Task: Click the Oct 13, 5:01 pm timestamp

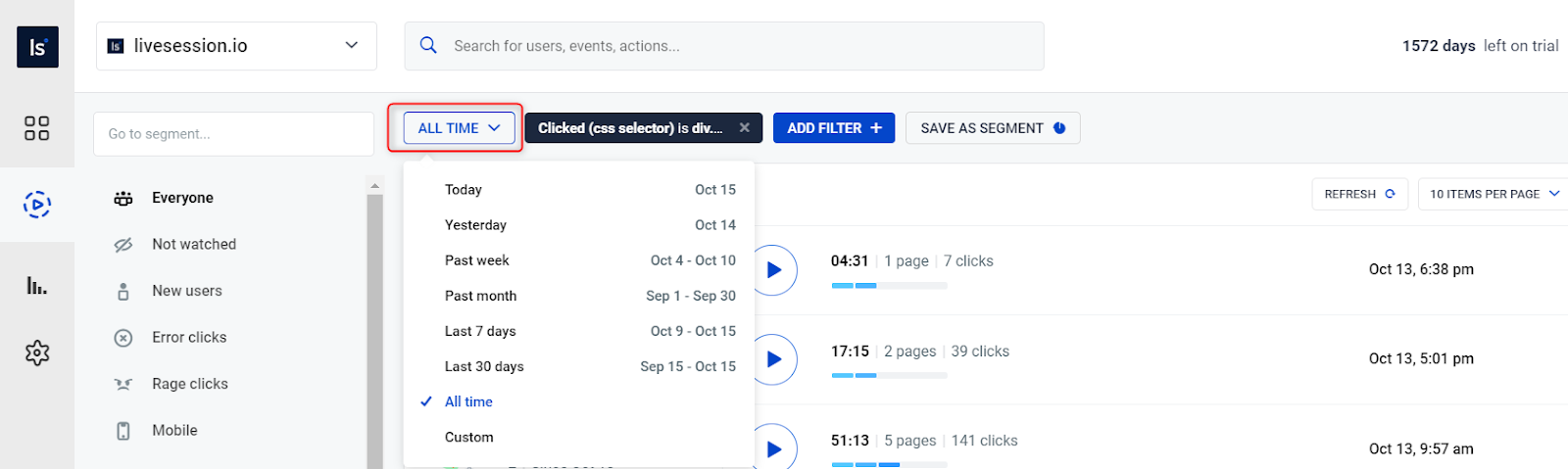Action: tap(1421, 358)
